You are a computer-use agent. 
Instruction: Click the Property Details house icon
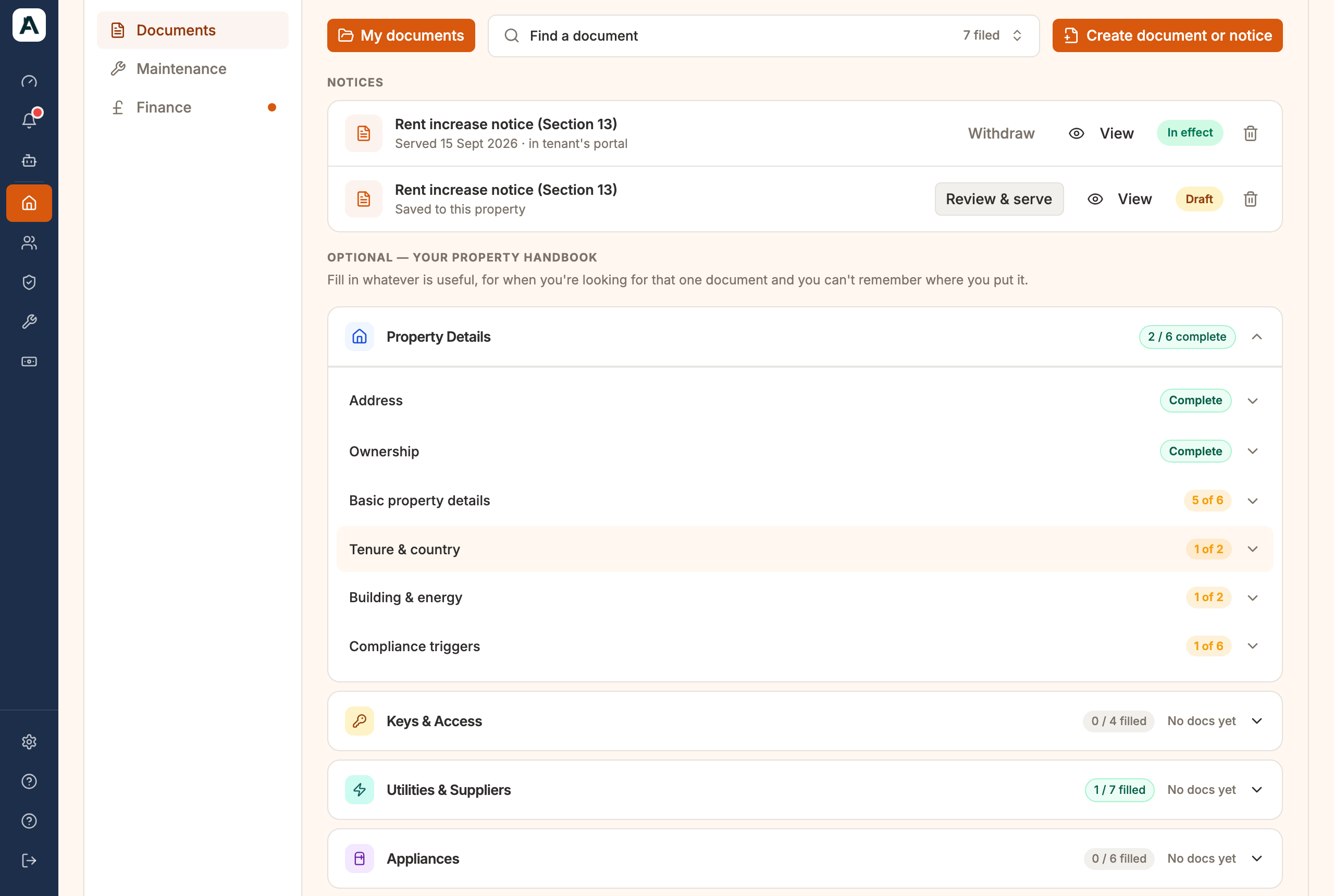point(360,337)
